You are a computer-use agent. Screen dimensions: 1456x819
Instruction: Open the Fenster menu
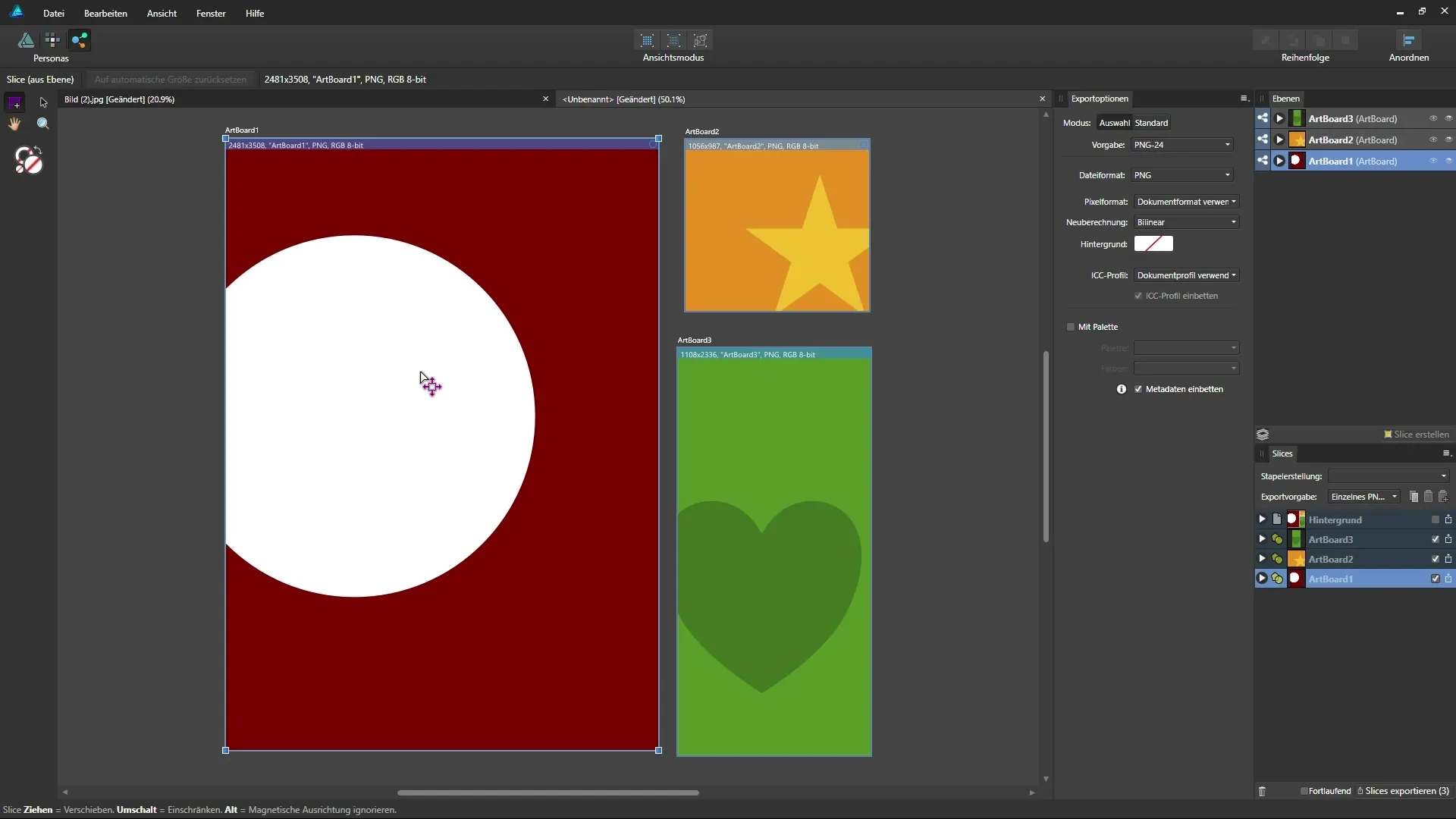tap(211, 13)
